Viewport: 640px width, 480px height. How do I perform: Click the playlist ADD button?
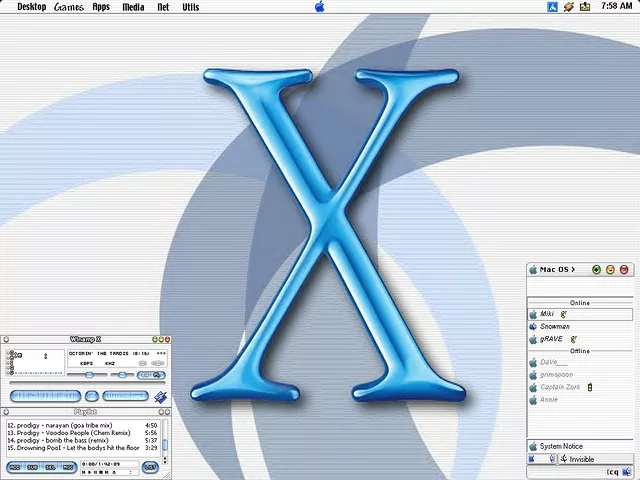(x=15, y=467)
